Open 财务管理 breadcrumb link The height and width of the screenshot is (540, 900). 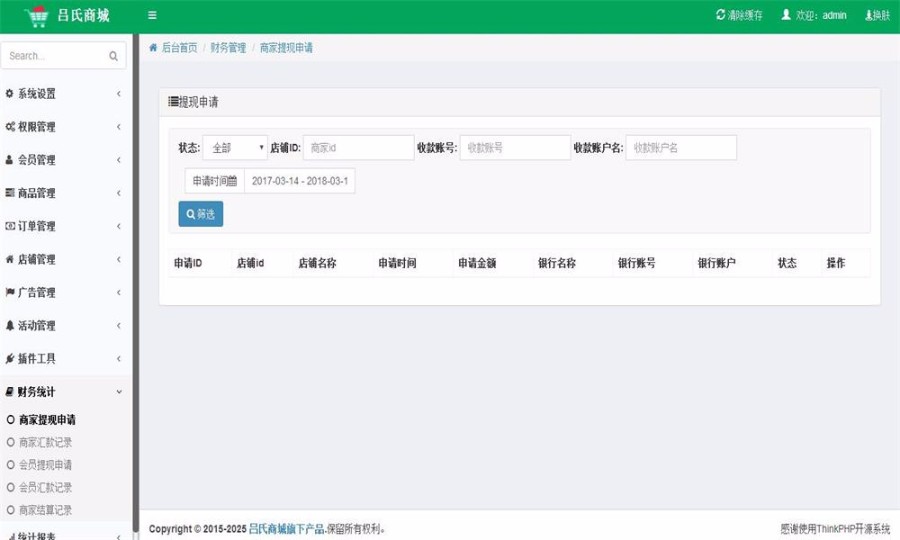tap(228, 48)
